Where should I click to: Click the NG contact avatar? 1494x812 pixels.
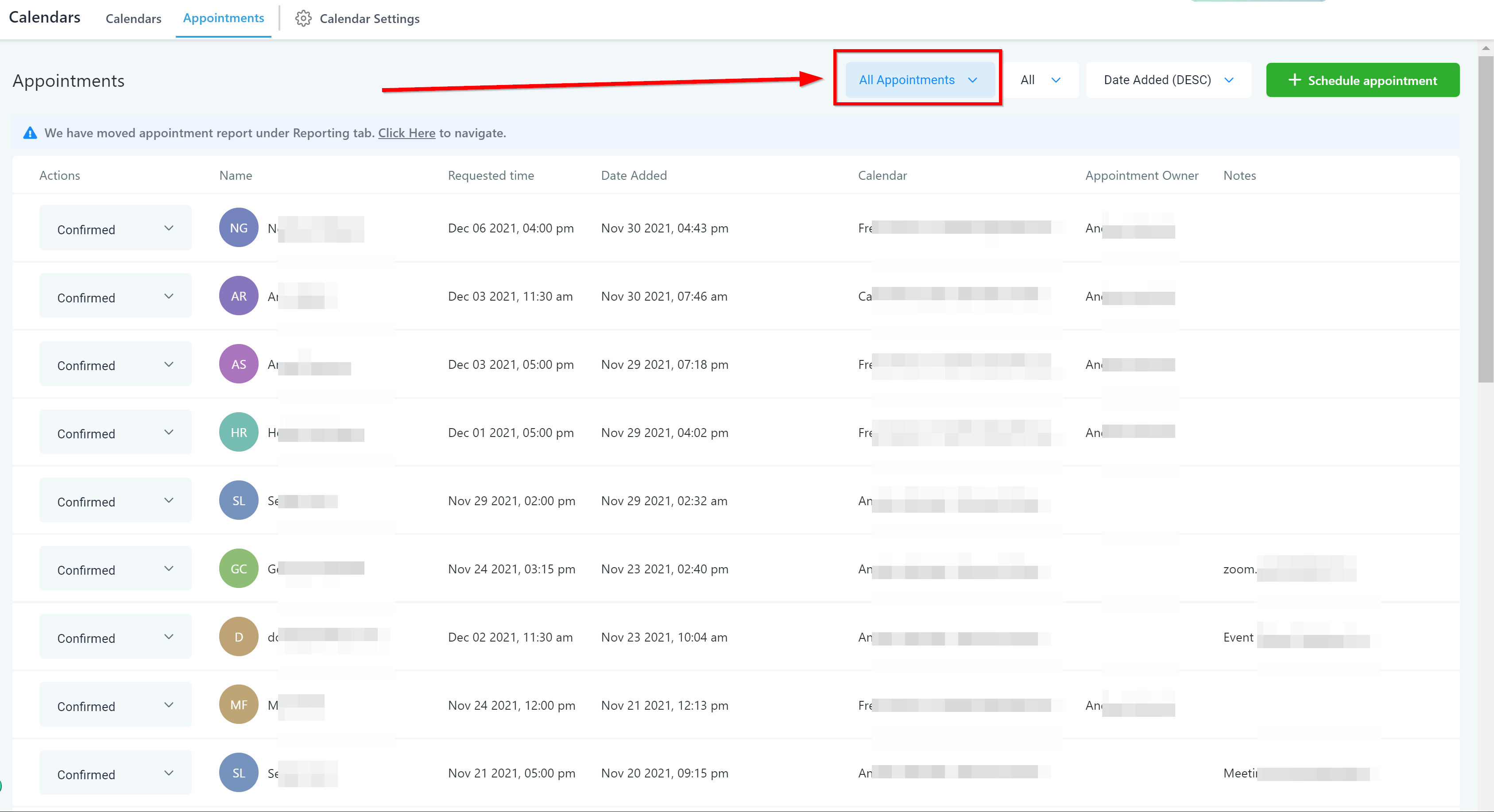238,228
